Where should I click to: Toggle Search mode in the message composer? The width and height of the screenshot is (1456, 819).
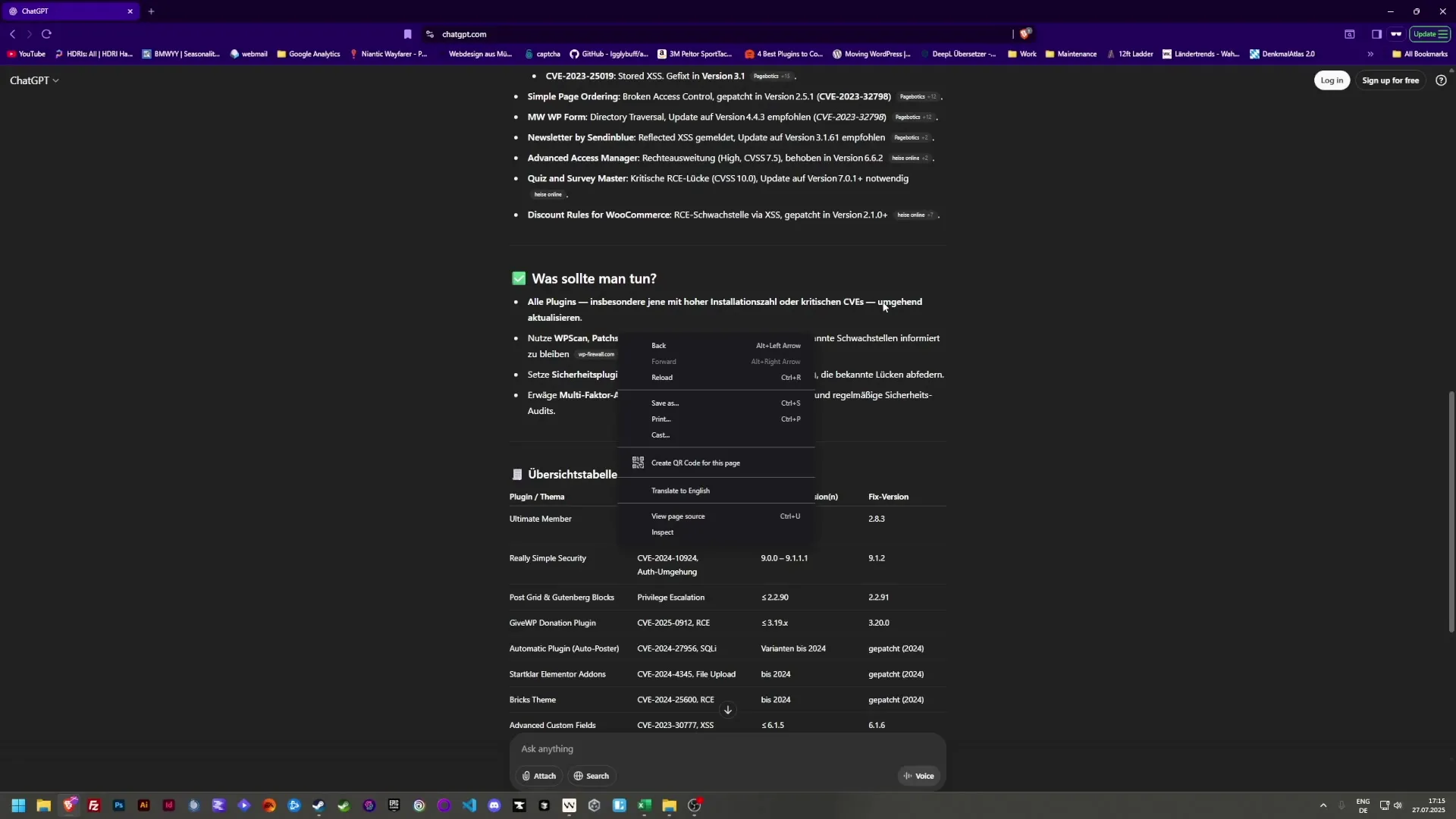(x=591, y=776)
